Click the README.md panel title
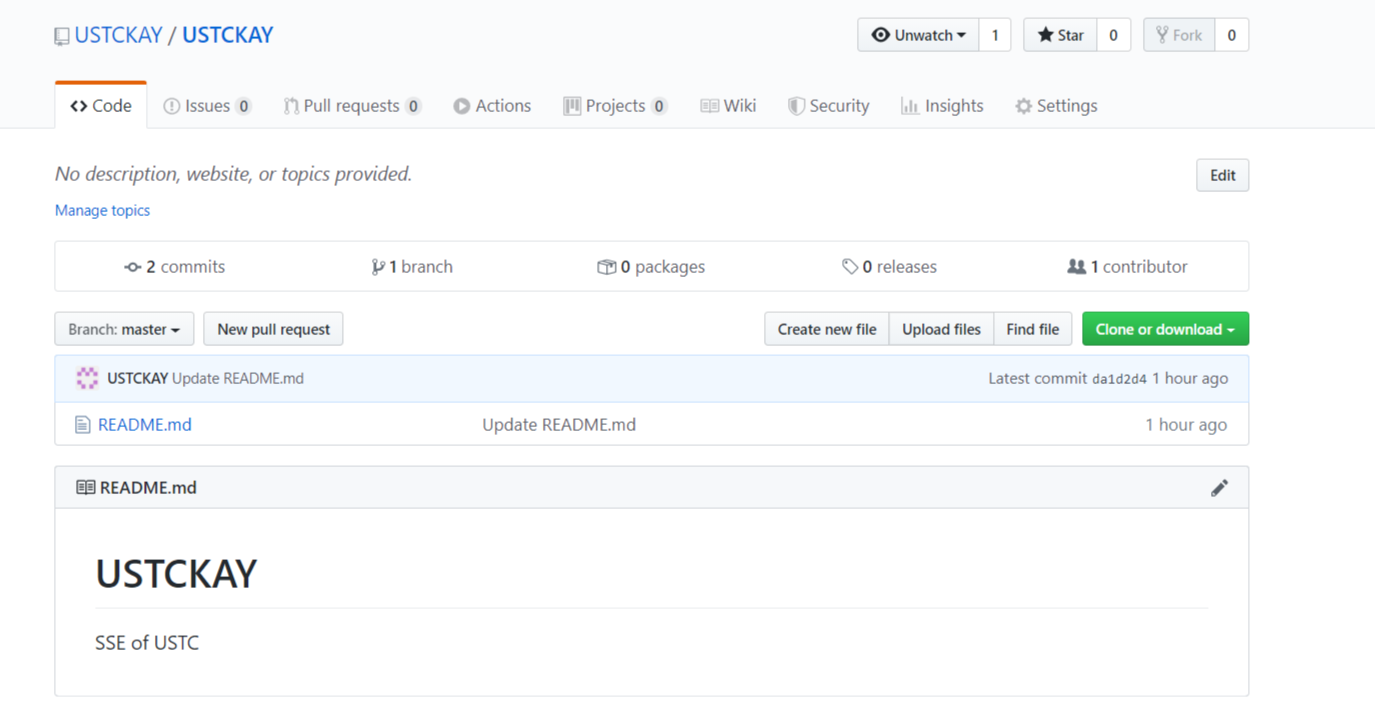The height and width of the screenshot is (722, 1375). tap(148, 488)
